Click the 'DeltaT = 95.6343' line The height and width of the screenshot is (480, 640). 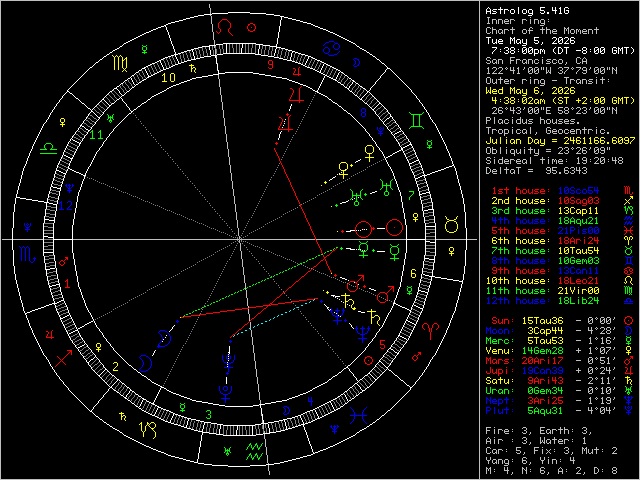pyautogui.click(x=536, y=171)
